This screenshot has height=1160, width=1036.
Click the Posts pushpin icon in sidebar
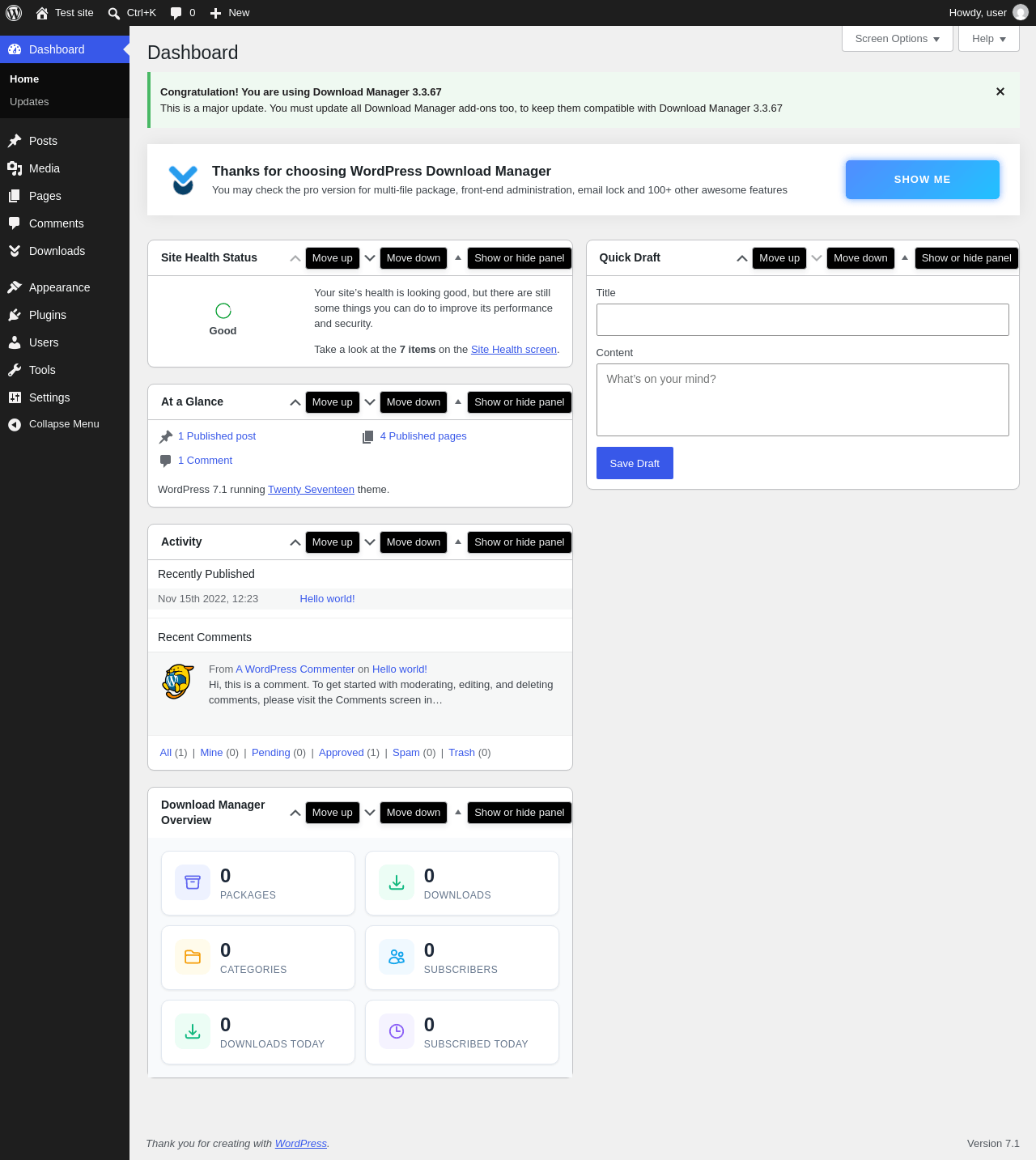[15, 141]
